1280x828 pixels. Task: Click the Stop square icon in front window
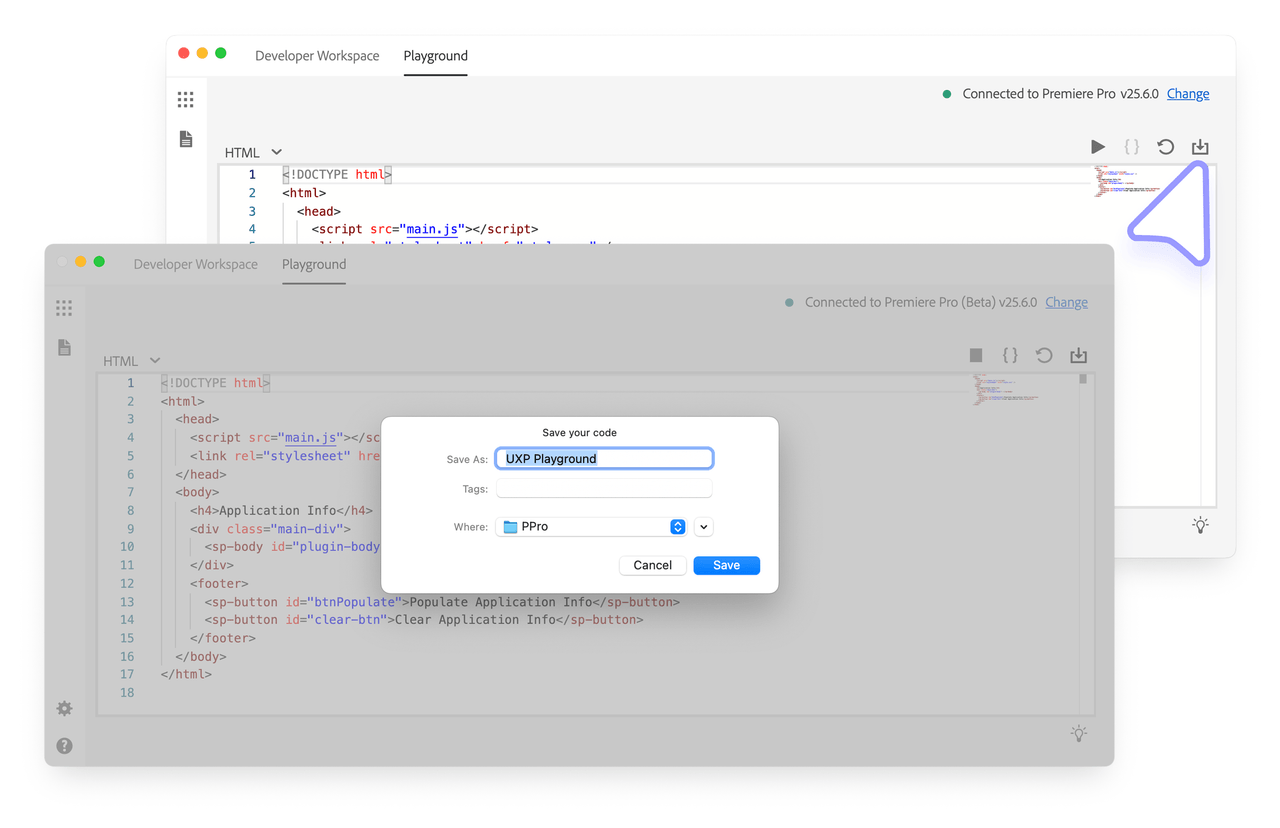point(976,355)
